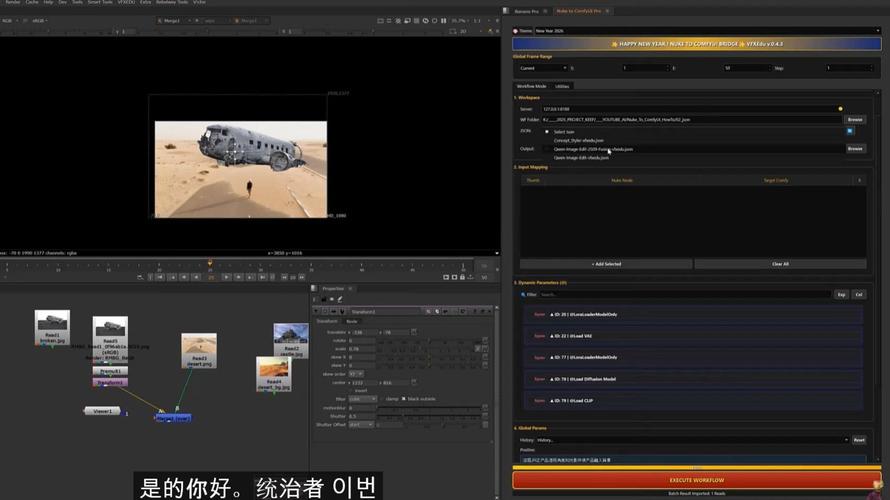
Task: Open the Current frame range dropdown
Action: click(543, 68)
